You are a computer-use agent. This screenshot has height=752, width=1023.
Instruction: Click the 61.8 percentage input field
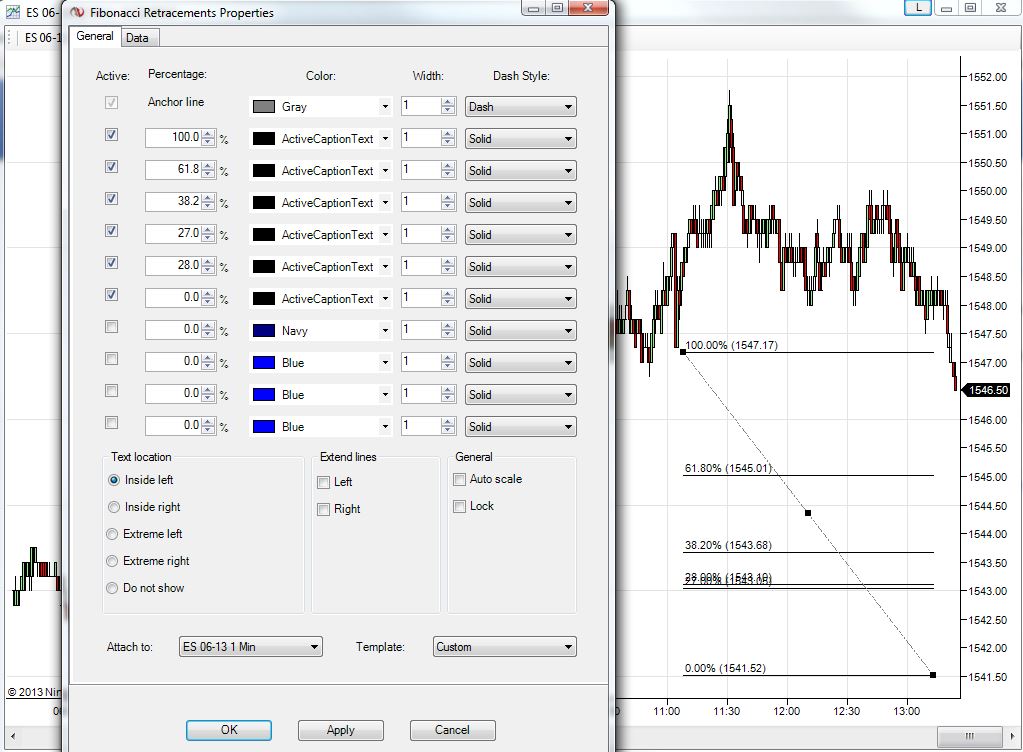click(174, 170)
